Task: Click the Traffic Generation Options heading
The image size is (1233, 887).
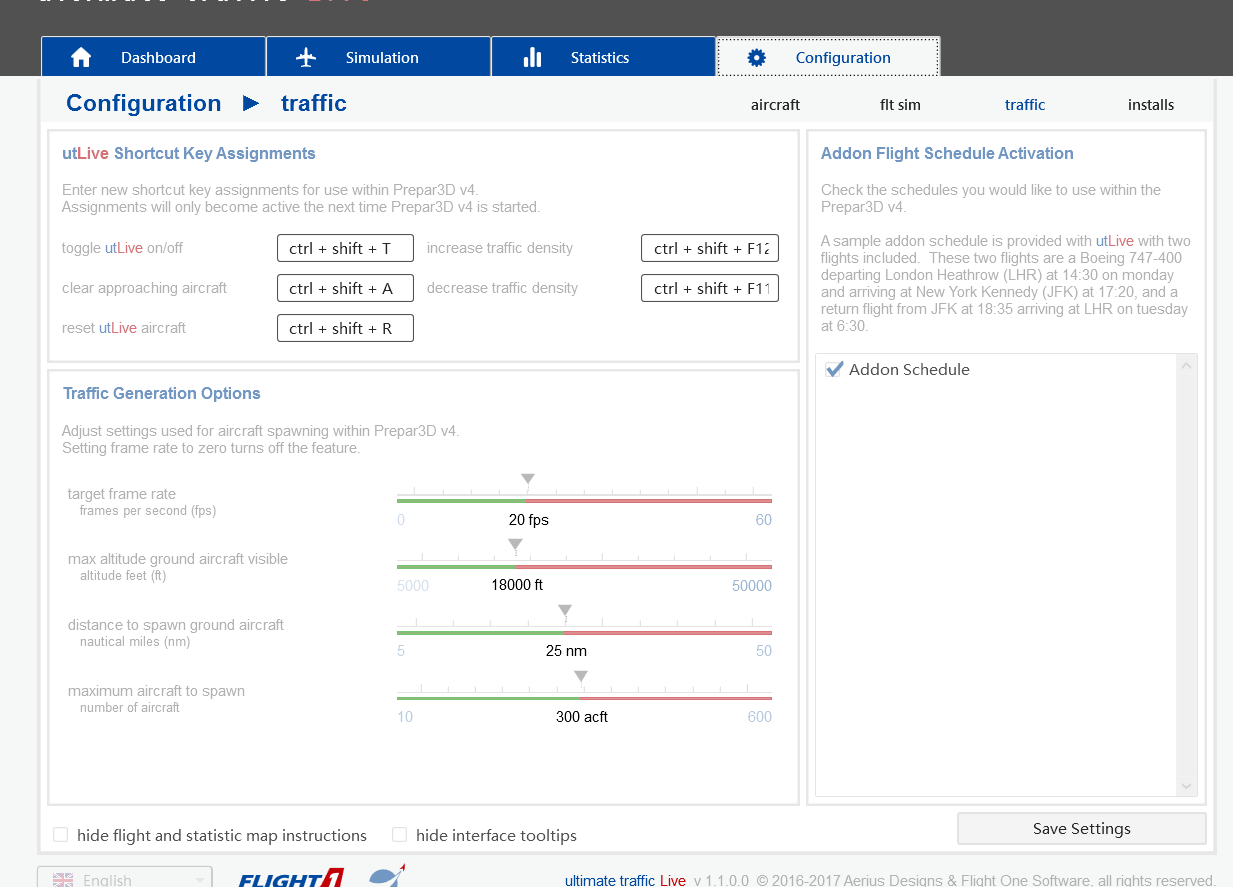Action: coord(162,393)
